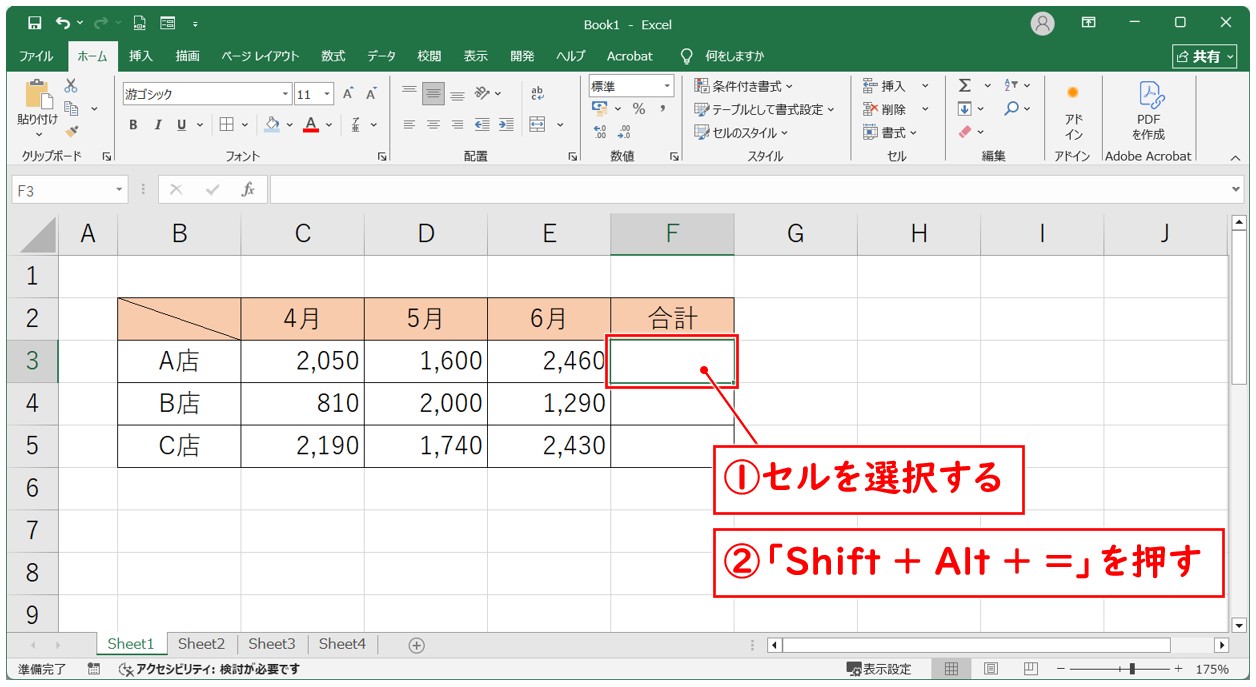
Task: Click the Insert Function fx icon
Action: tap(248, 189)
